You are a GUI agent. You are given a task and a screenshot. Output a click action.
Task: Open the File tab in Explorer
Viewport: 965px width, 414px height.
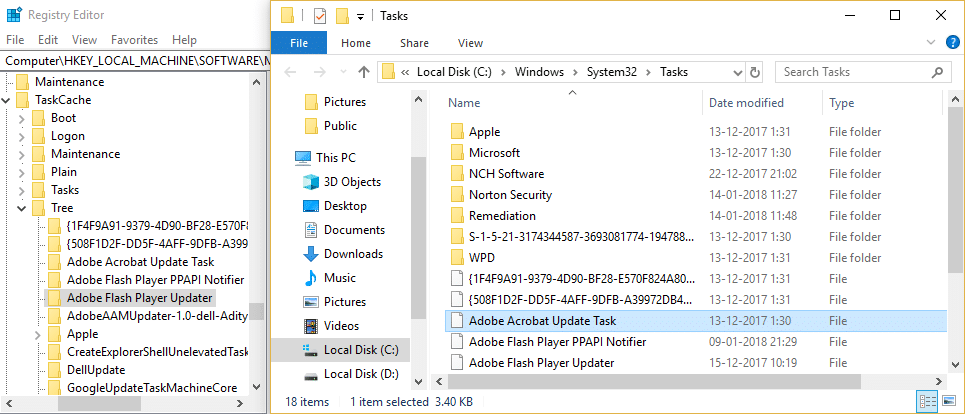tap(299, 43)
